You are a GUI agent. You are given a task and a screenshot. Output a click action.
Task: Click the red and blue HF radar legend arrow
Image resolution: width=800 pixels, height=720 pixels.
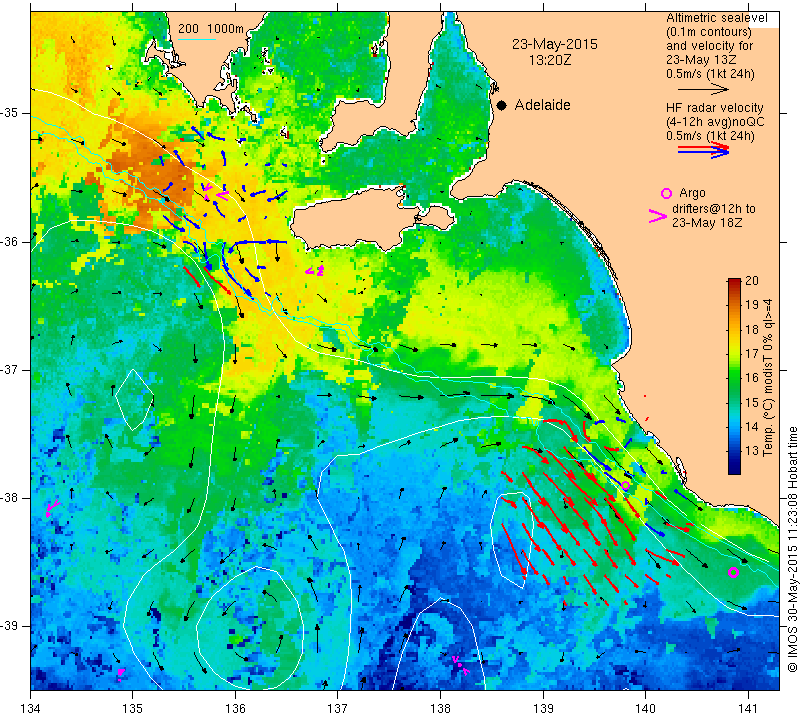704,150
